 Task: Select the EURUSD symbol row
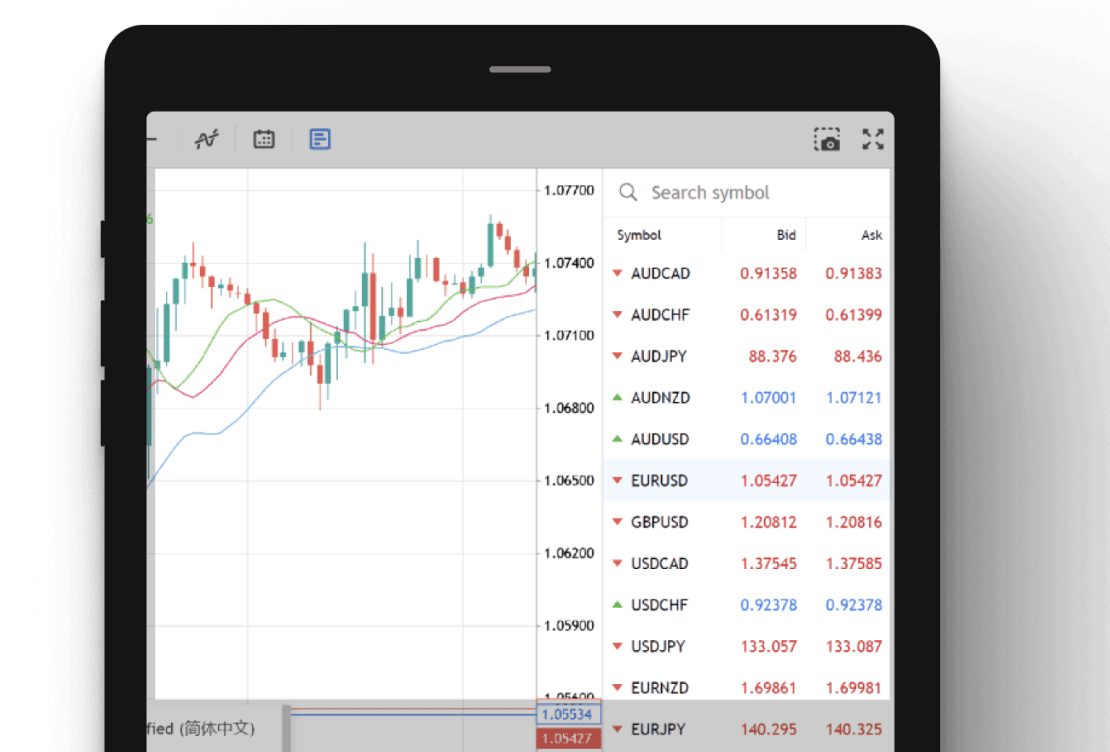tap(747, 481)
